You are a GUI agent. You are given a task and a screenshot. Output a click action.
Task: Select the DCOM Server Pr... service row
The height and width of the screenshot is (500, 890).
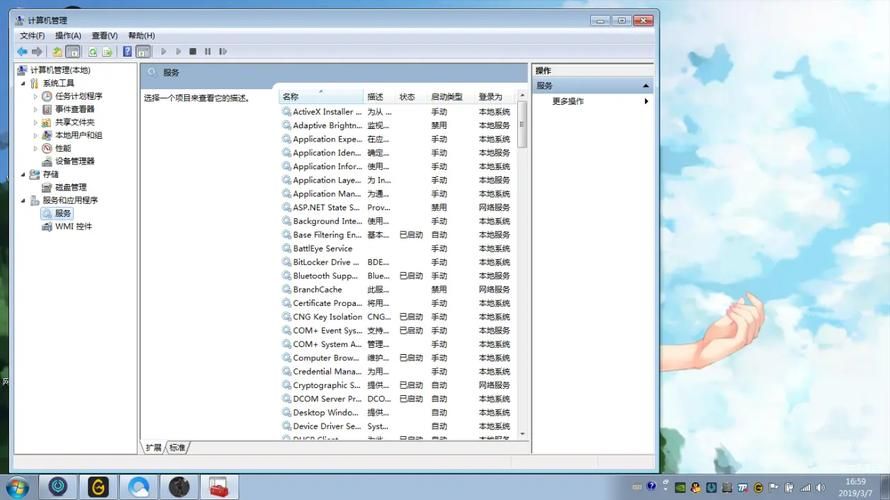(x=398, y=399)
